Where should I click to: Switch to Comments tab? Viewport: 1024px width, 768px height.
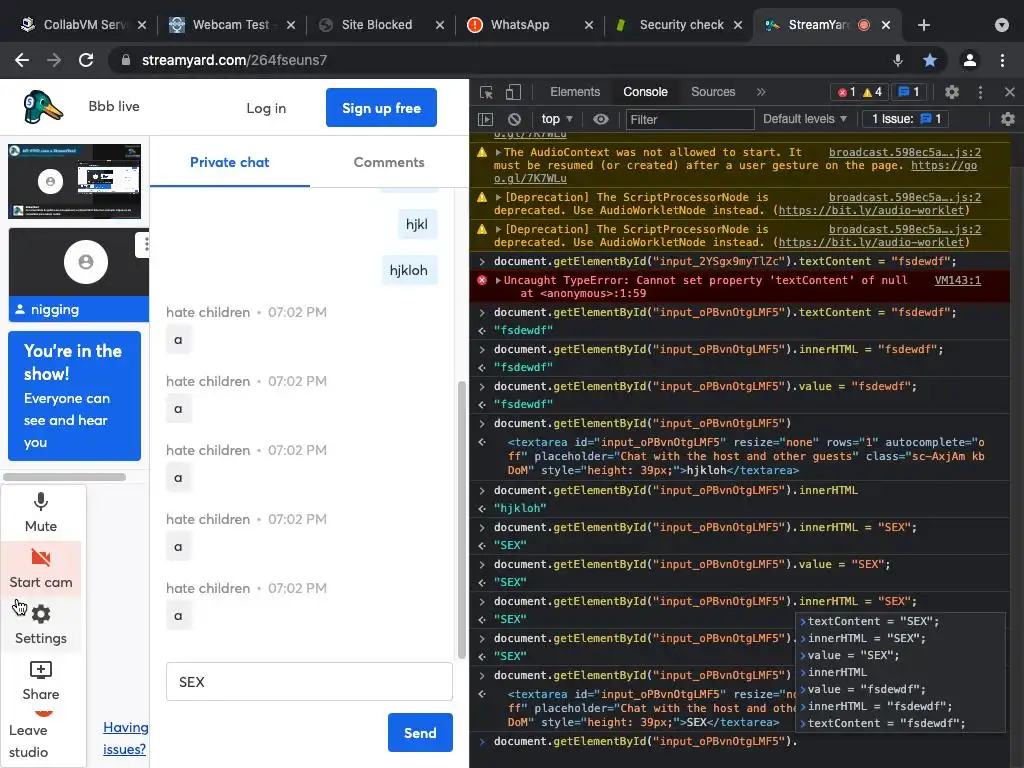click(389, 162)
